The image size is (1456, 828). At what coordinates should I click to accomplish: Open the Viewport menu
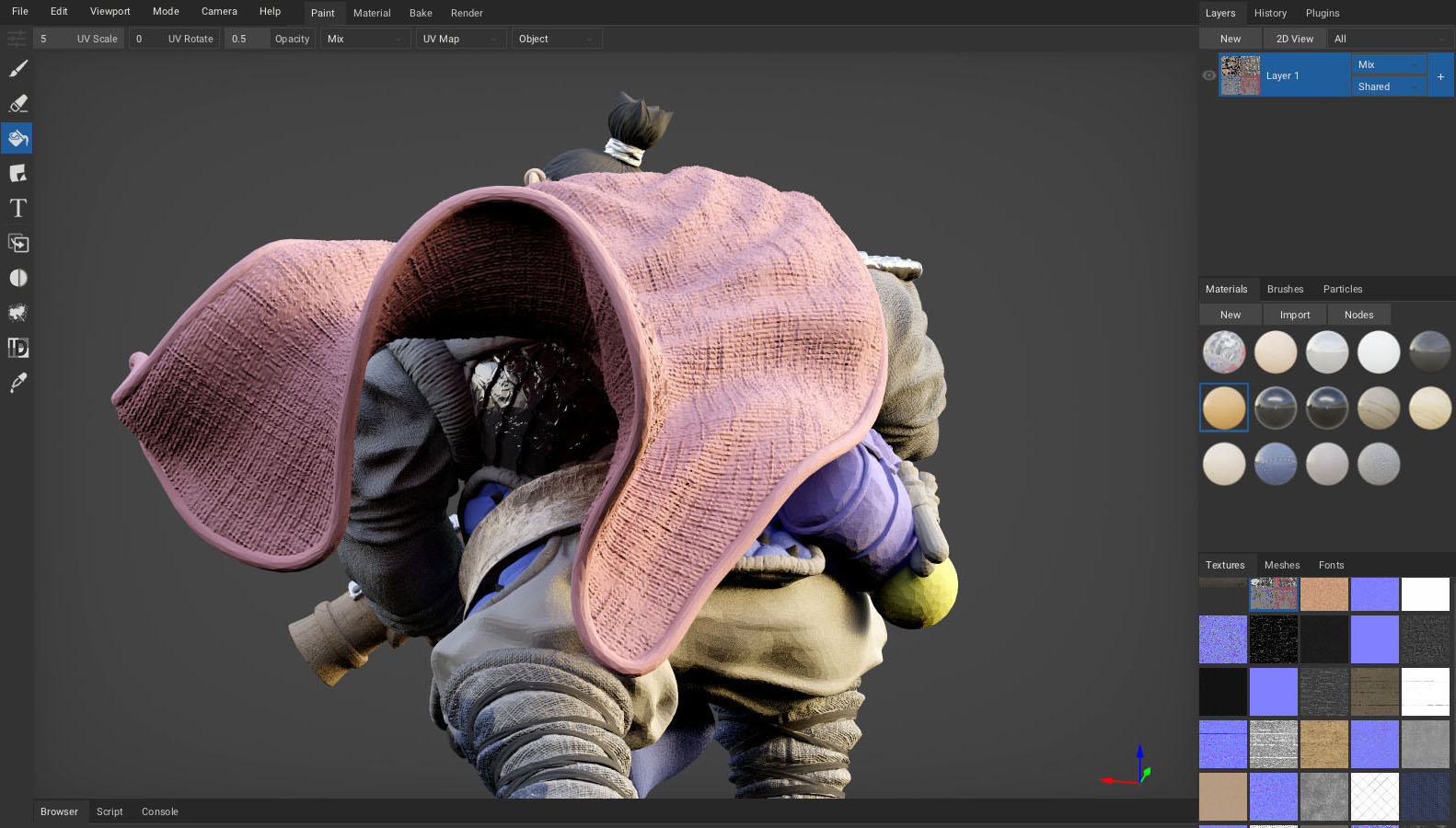(110, 12)
